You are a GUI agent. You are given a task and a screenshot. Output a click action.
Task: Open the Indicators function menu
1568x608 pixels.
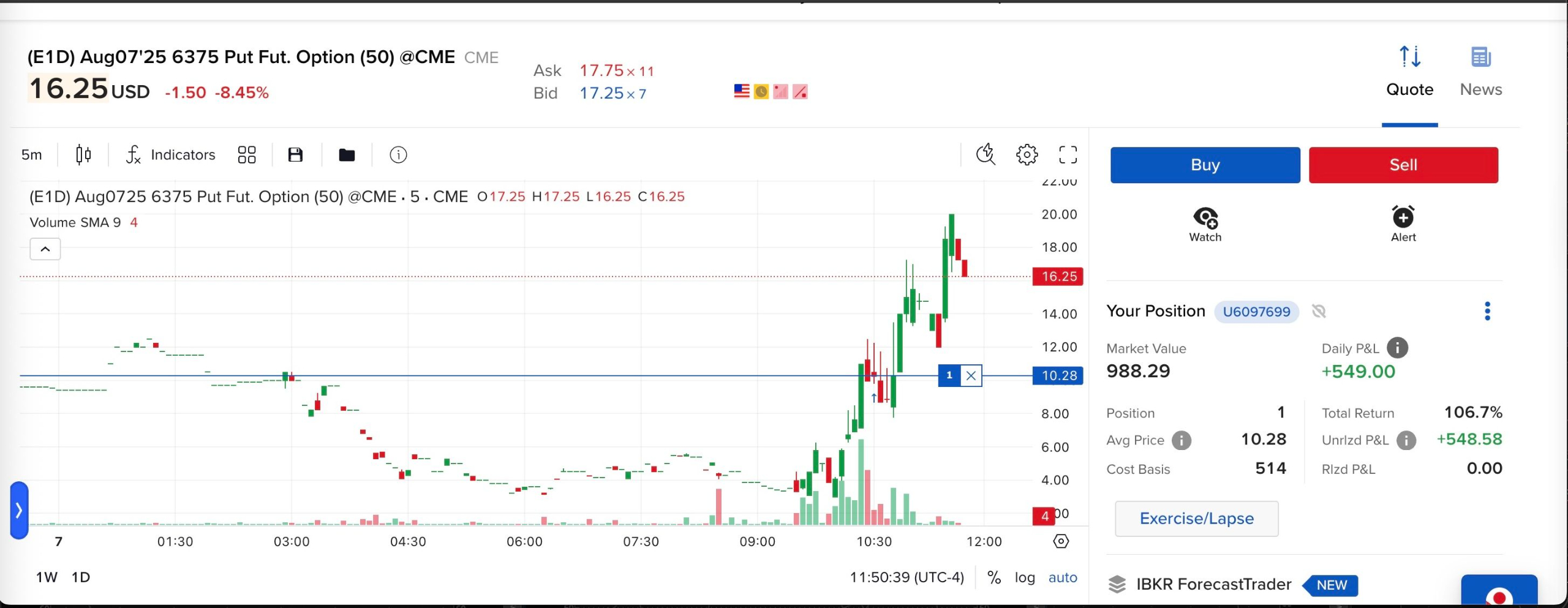[170, 155]
